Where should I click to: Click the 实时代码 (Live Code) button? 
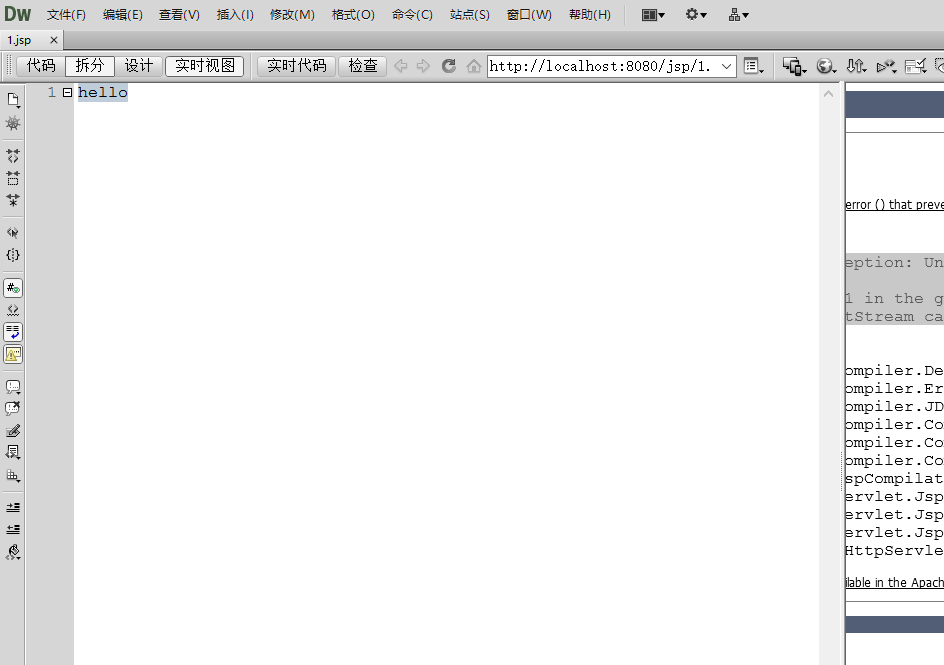(297, 66)
